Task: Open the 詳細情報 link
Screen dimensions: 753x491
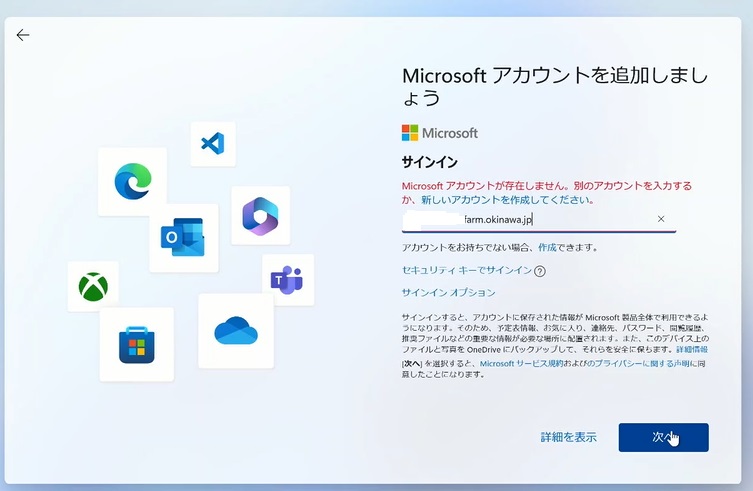Action: pyautogui.click(x=692, y=349)
